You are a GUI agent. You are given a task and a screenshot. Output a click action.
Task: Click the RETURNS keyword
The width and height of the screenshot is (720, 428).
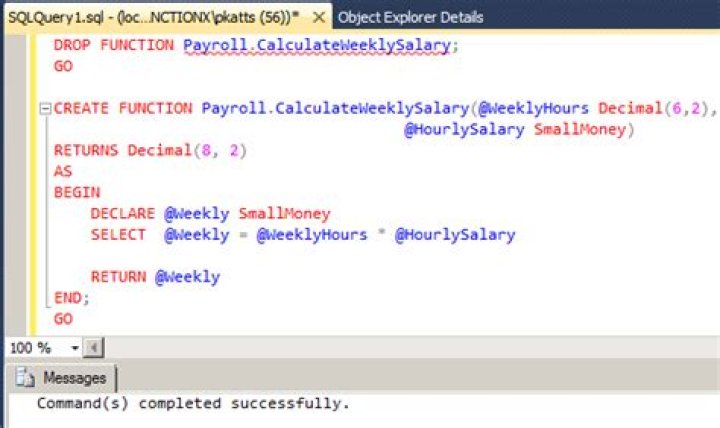click(x=86, y=151)
